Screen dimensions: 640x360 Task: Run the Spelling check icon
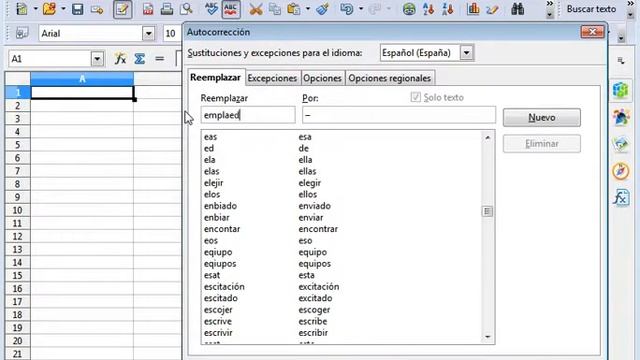(x=211, y=9)
